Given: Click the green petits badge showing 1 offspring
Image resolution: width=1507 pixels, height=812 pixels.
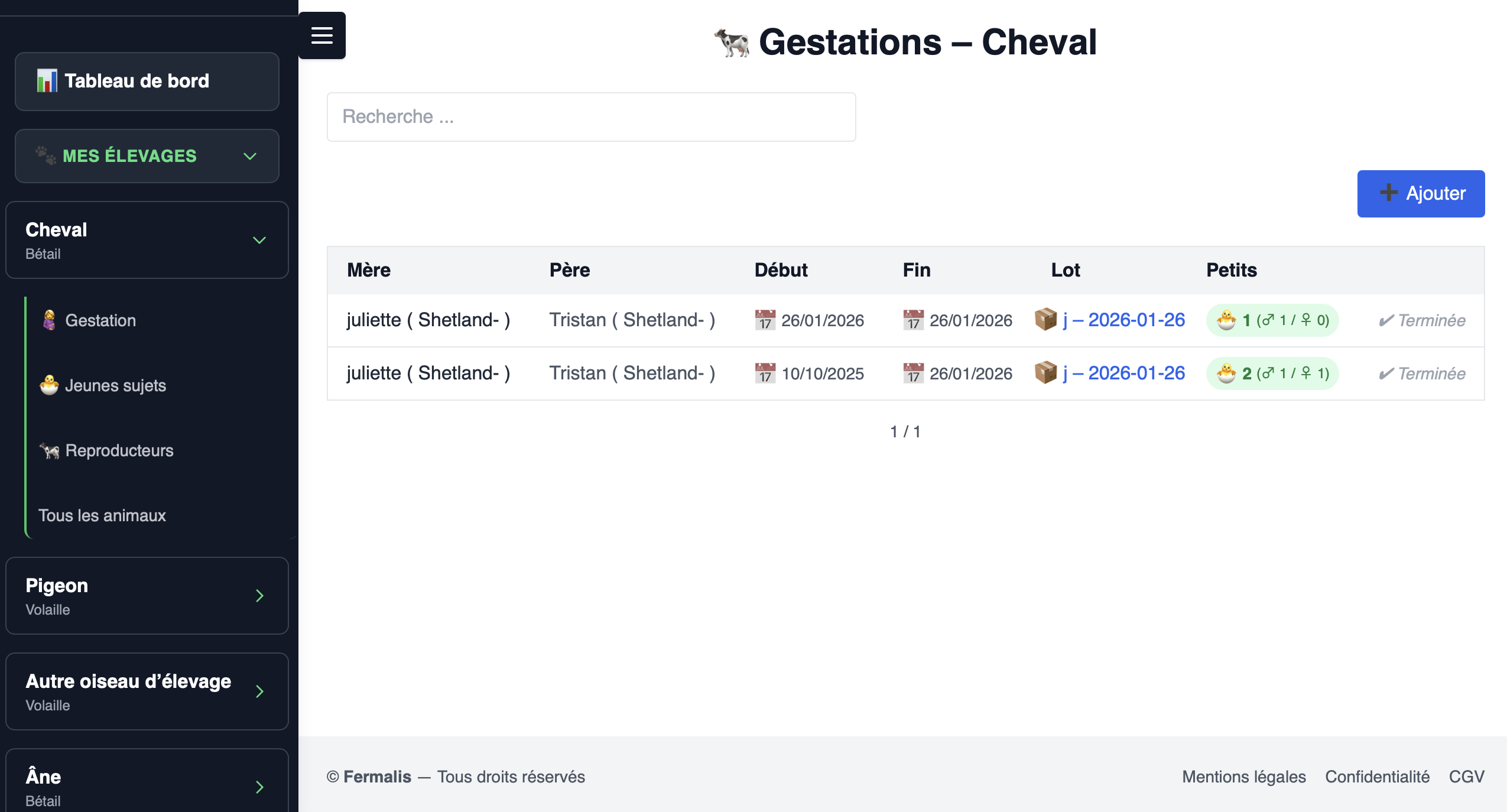Looking at the screenshot, I should pyautogui.click(x=1272, y=320).
